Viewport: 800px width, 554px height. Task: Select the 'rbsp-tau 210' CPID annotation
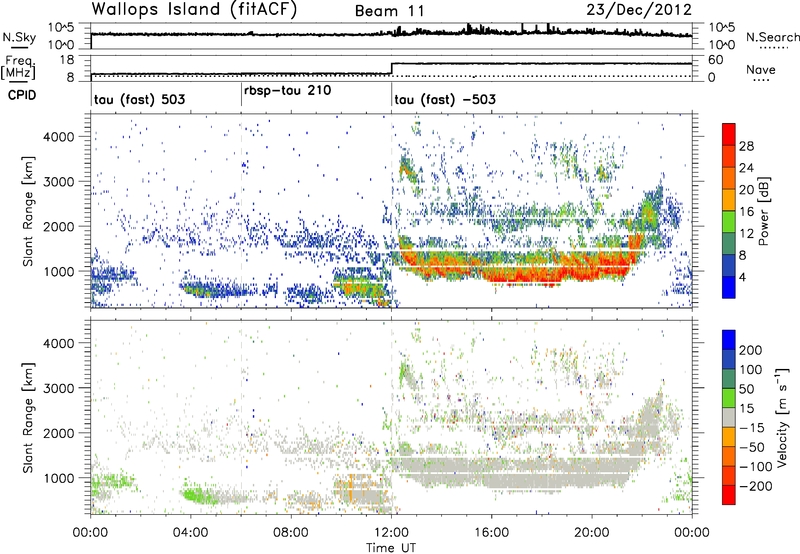click(287, 91)
